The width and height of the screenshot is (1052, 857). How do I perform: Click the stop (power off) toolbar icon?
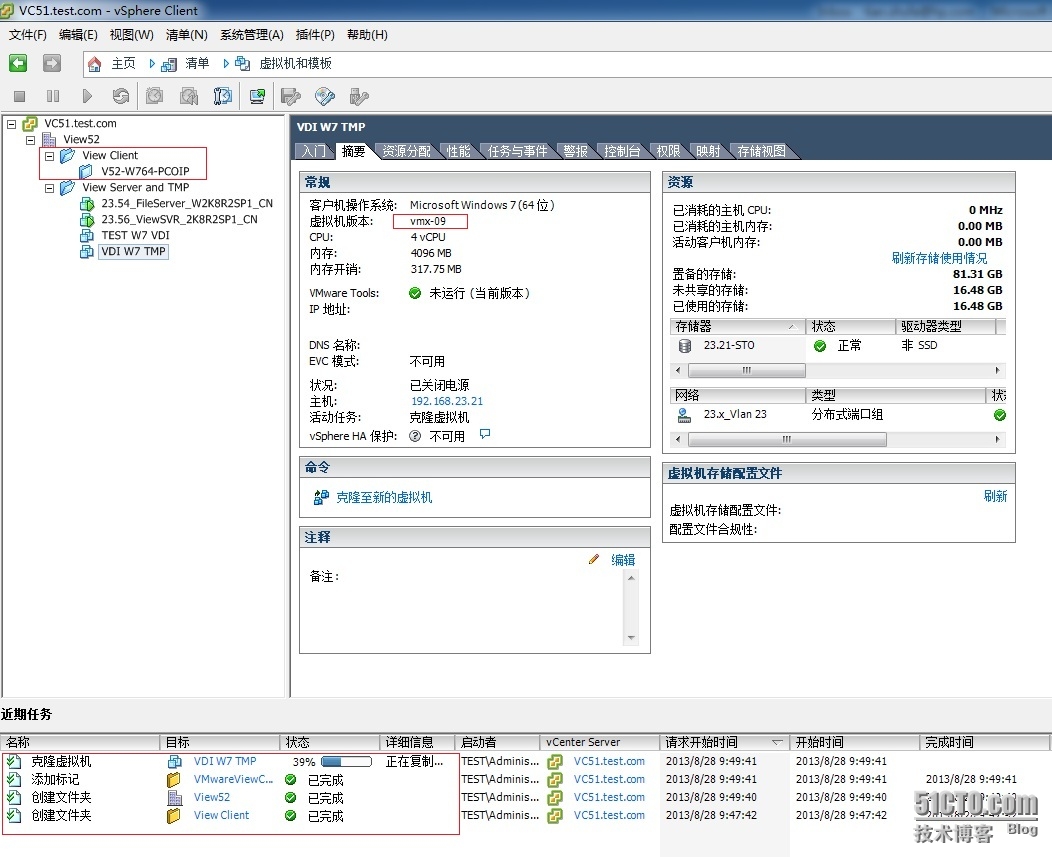point(19,97)
